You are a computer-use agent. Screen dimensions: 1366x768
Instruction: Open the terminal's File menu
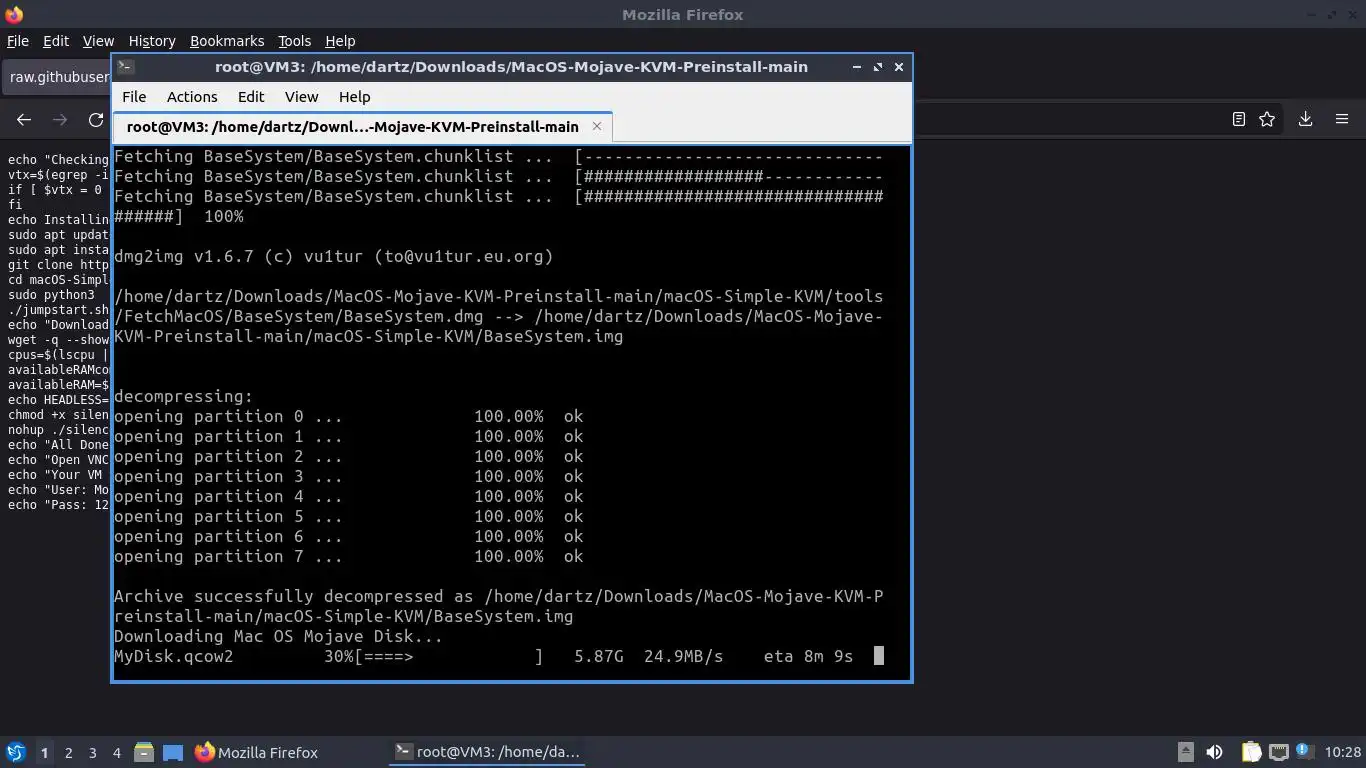[x=134, y=97]
